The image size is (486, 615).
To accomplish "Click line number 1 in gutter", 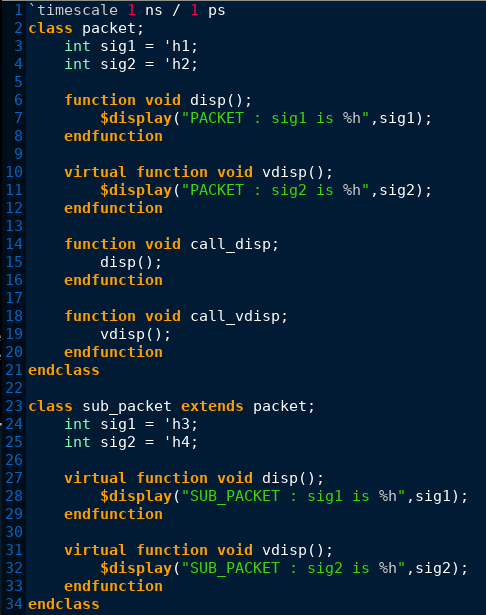I will (x=18, y=10).
